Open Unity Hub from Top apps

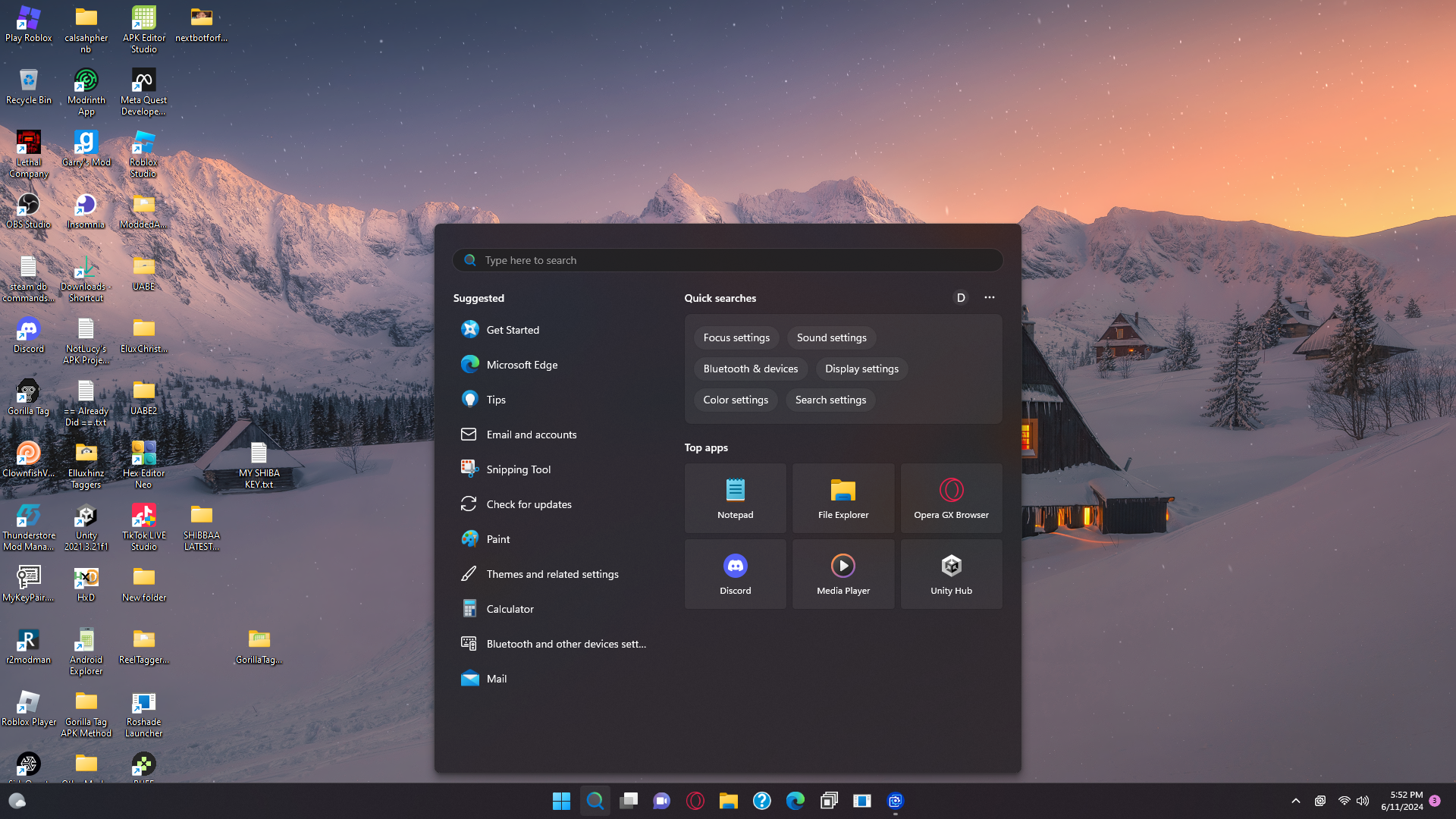[x=951, y=574]
